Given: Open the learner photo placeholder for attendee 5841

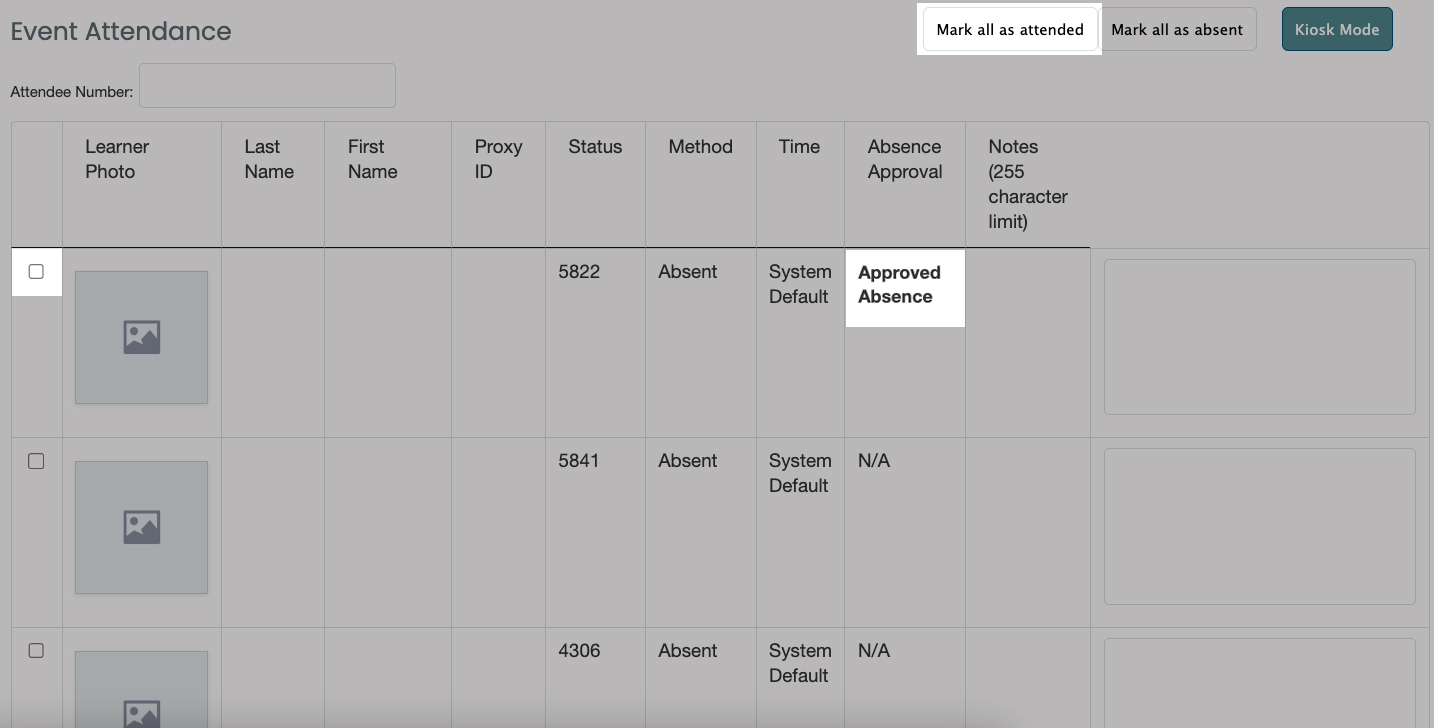Looking at the screenshot, I should pyautogui.click(x=141, y=527).
